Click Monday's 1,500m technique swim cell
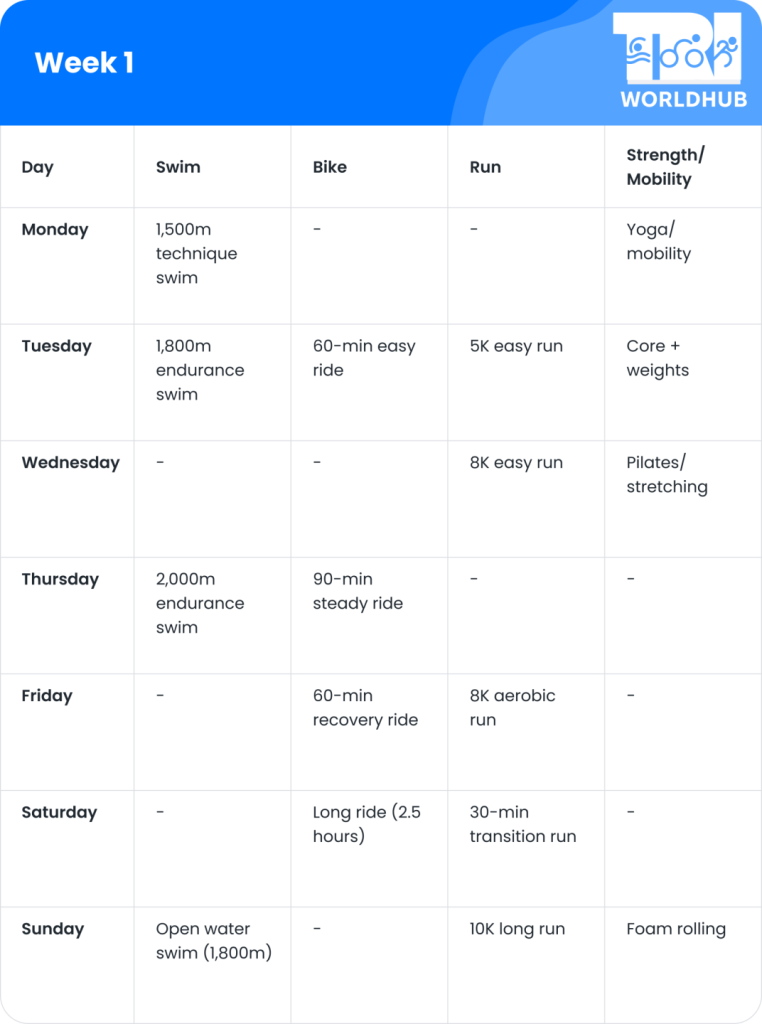762x1024 pixels. (x=196, y=254)
